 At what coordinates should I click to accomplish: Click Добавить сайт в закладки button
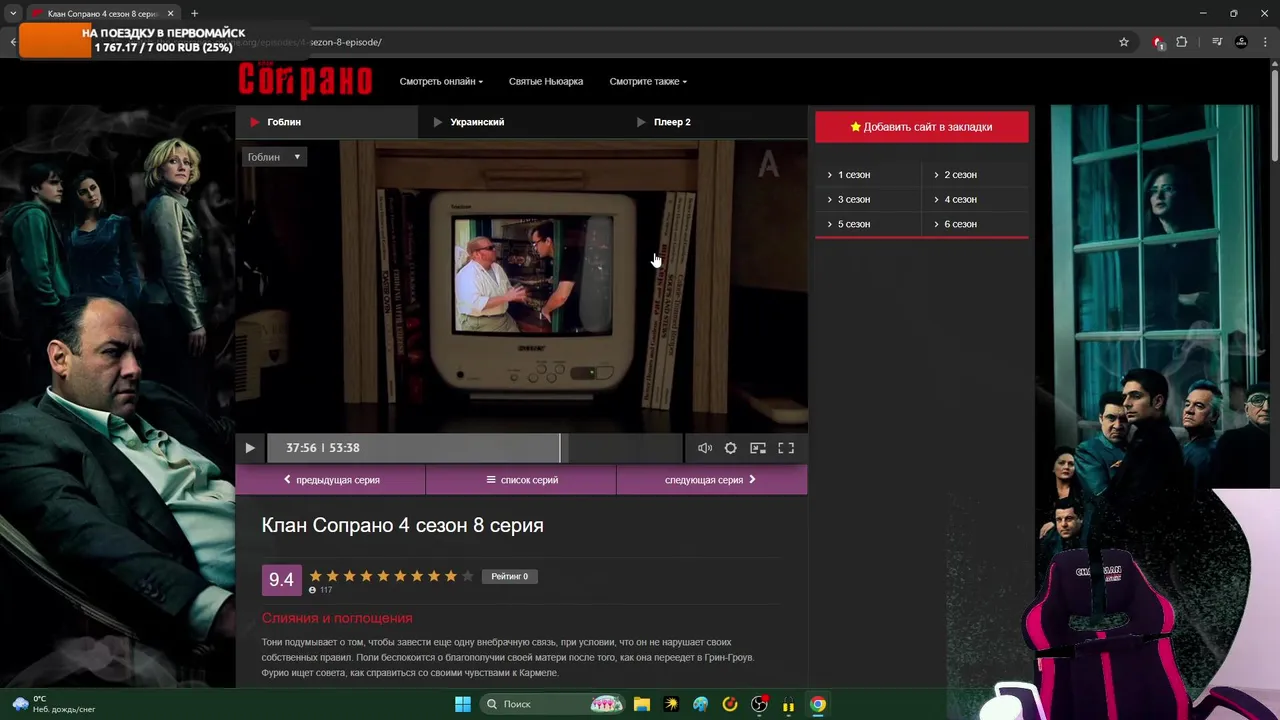pyautogui.click(x=922, y=127)
